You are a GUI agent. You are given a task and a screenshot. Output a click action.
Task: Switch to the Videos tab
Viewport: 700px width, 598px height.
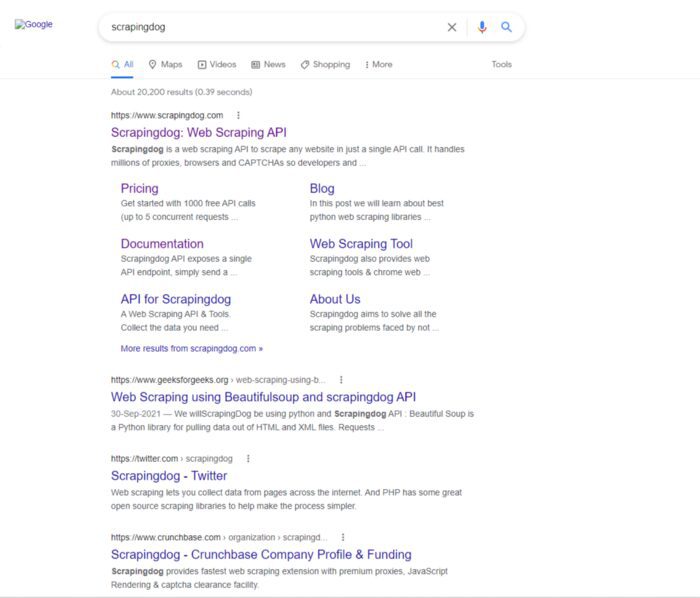point(217,64)
